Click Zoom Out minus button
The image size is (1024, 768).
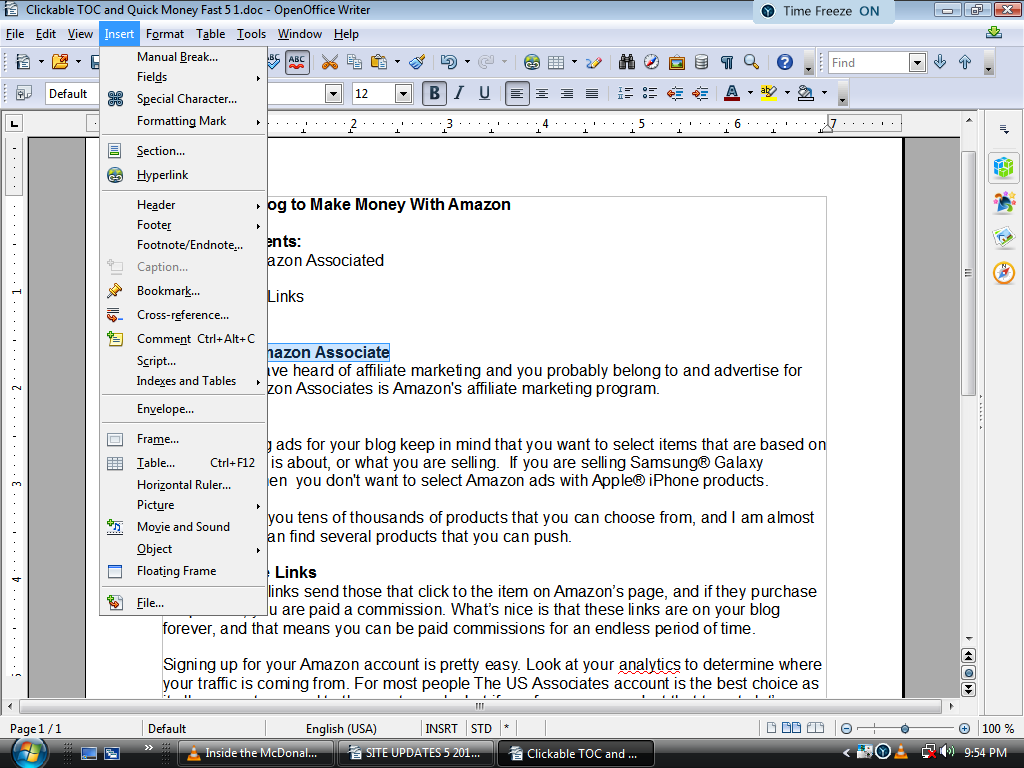[846, 728]
